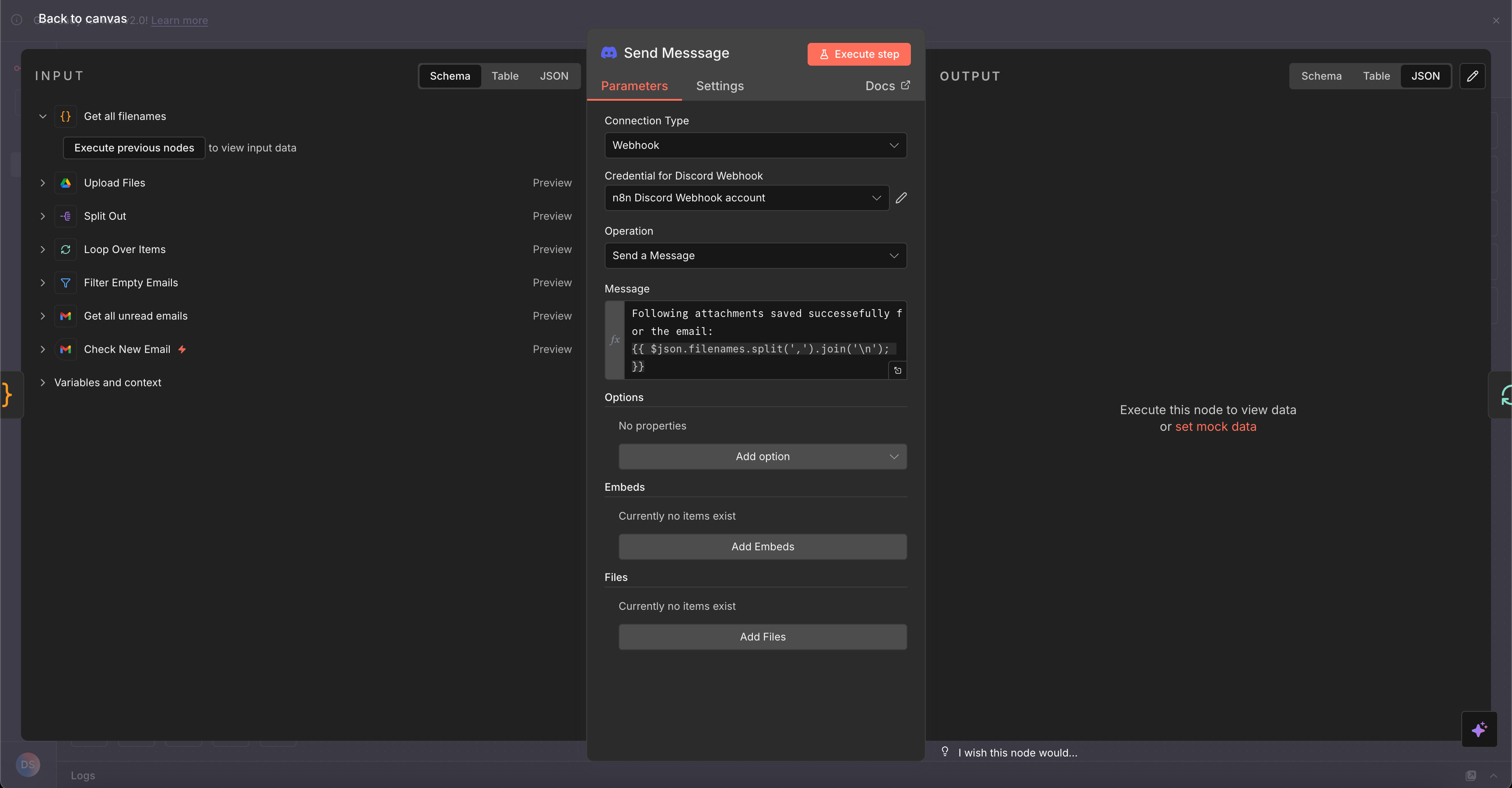Click the I wish this node would... prompt
This screenshot has height=788, width=1512.
click(x=1017, y=752)
